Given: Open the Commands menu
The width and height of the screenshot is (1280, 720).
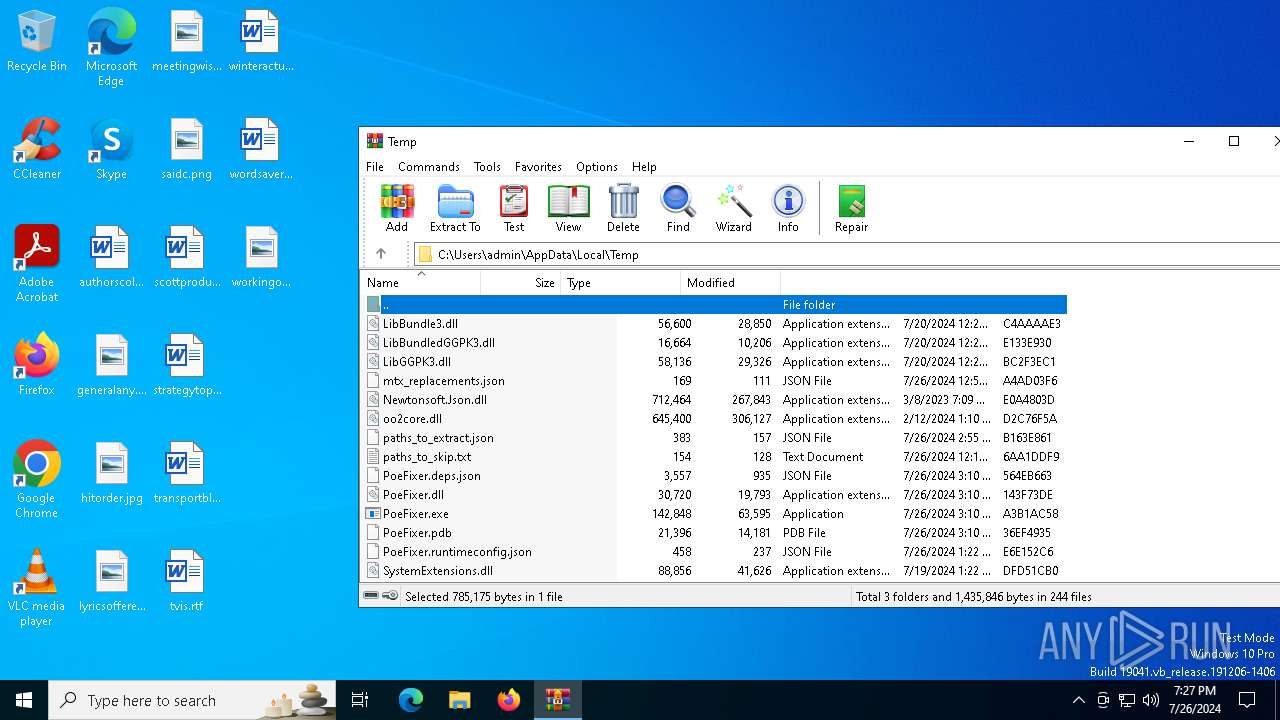Looking at the screenshot, I should pos(429,167).
